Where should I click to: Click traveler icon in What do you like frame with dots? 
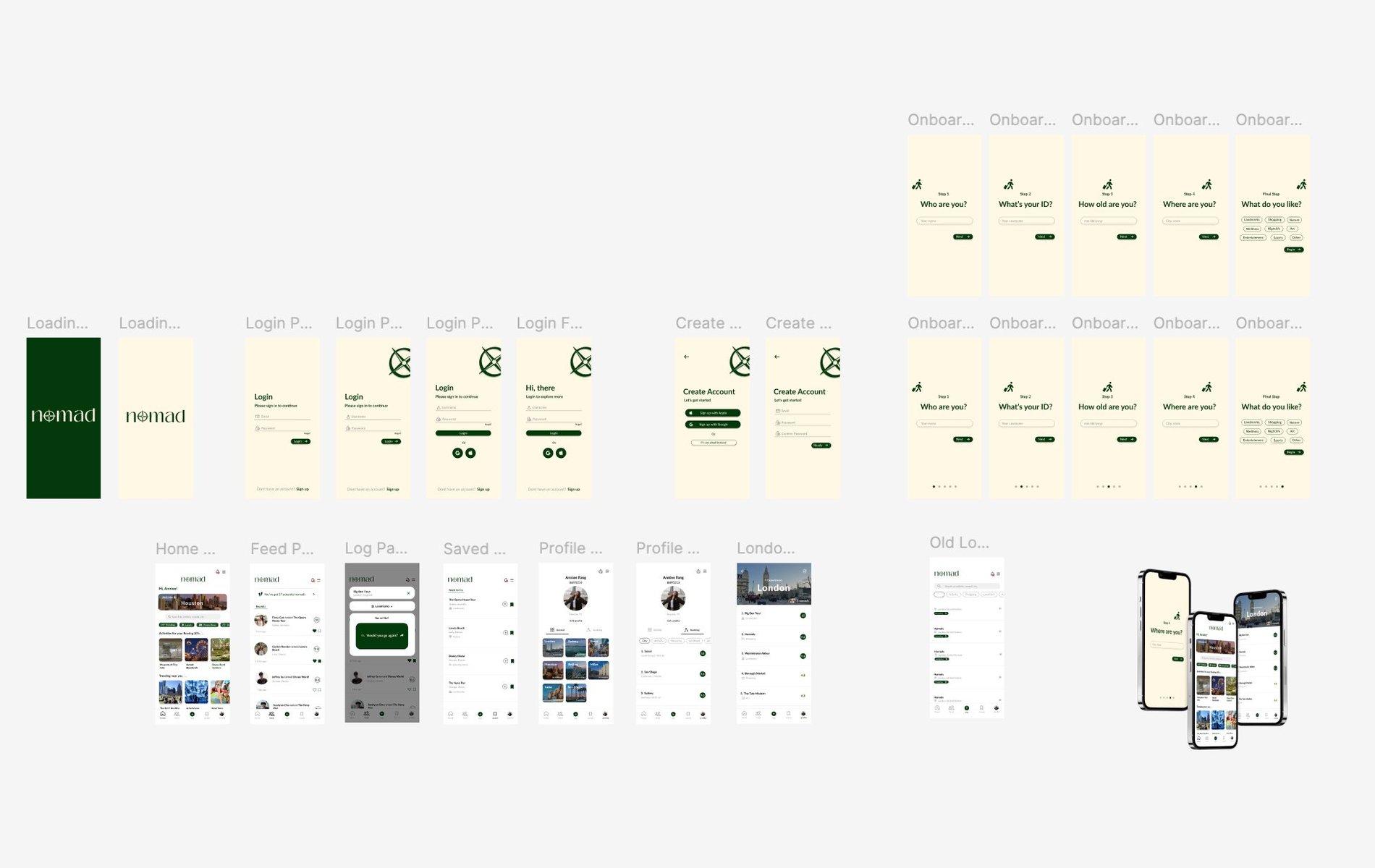click(x=1301, y=387)
